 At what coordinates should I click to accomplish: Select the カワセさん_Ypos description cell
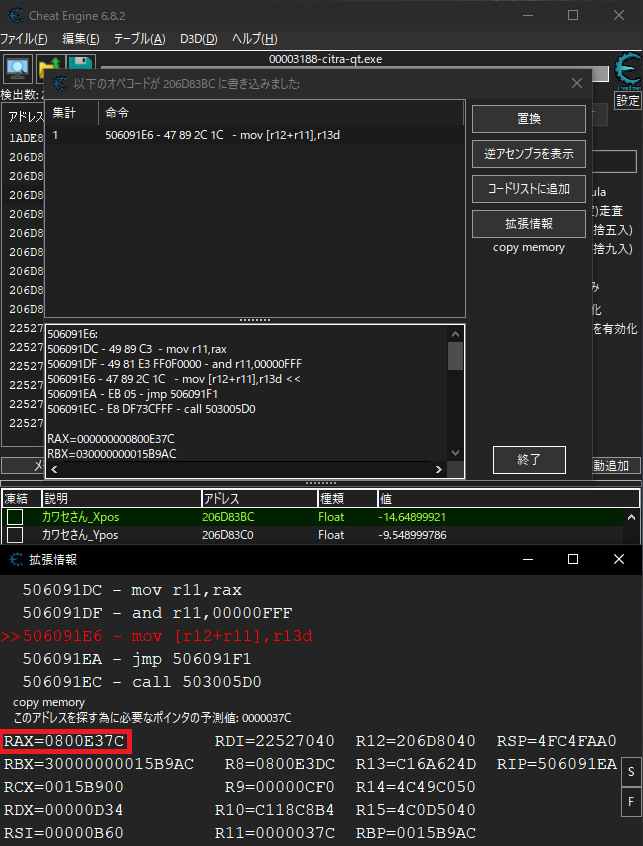point(80,535)
